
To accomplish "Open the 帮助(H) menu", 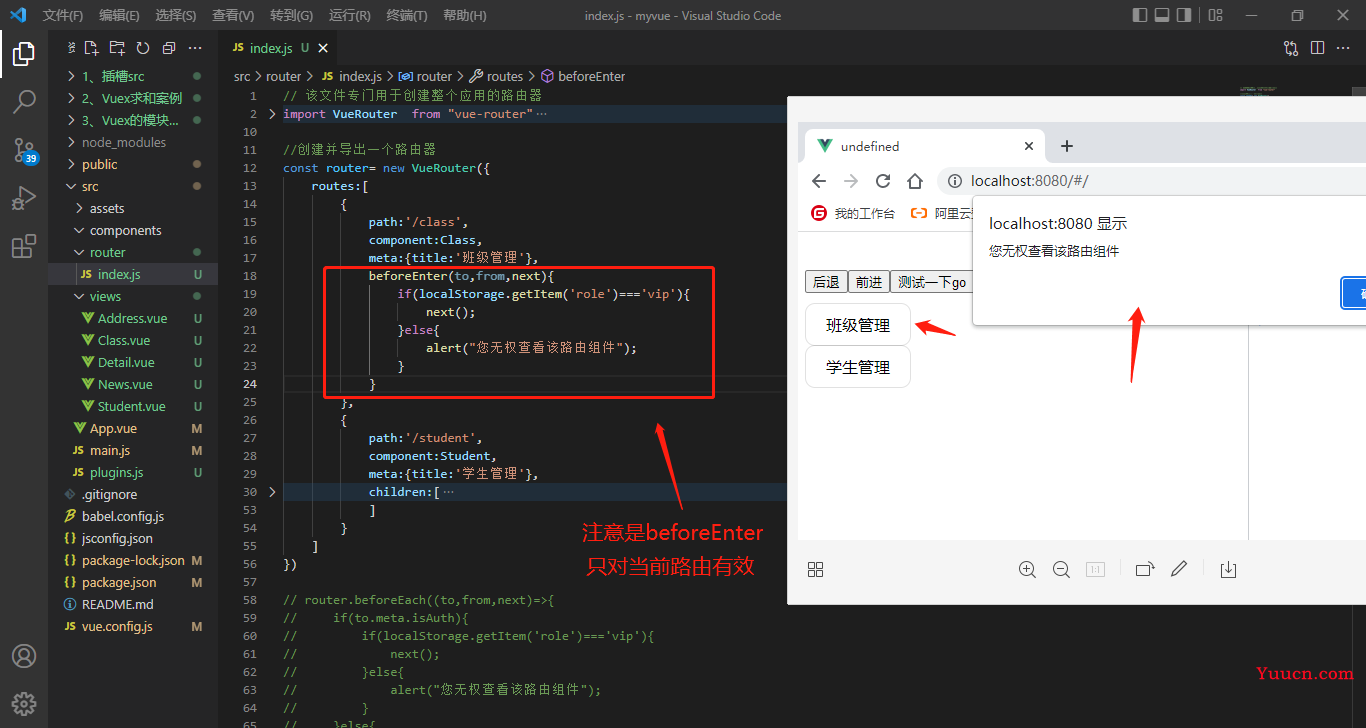I will 465,15.
